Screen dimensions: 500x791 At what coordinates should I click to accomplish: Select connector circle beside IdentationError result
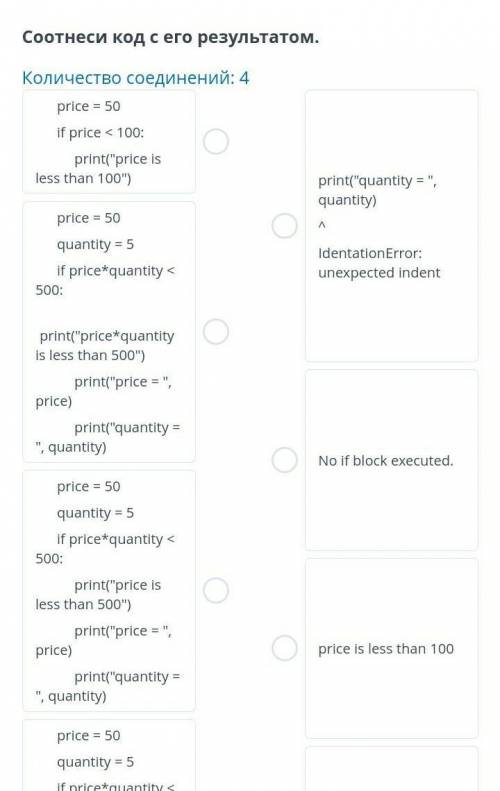(285, 225)
